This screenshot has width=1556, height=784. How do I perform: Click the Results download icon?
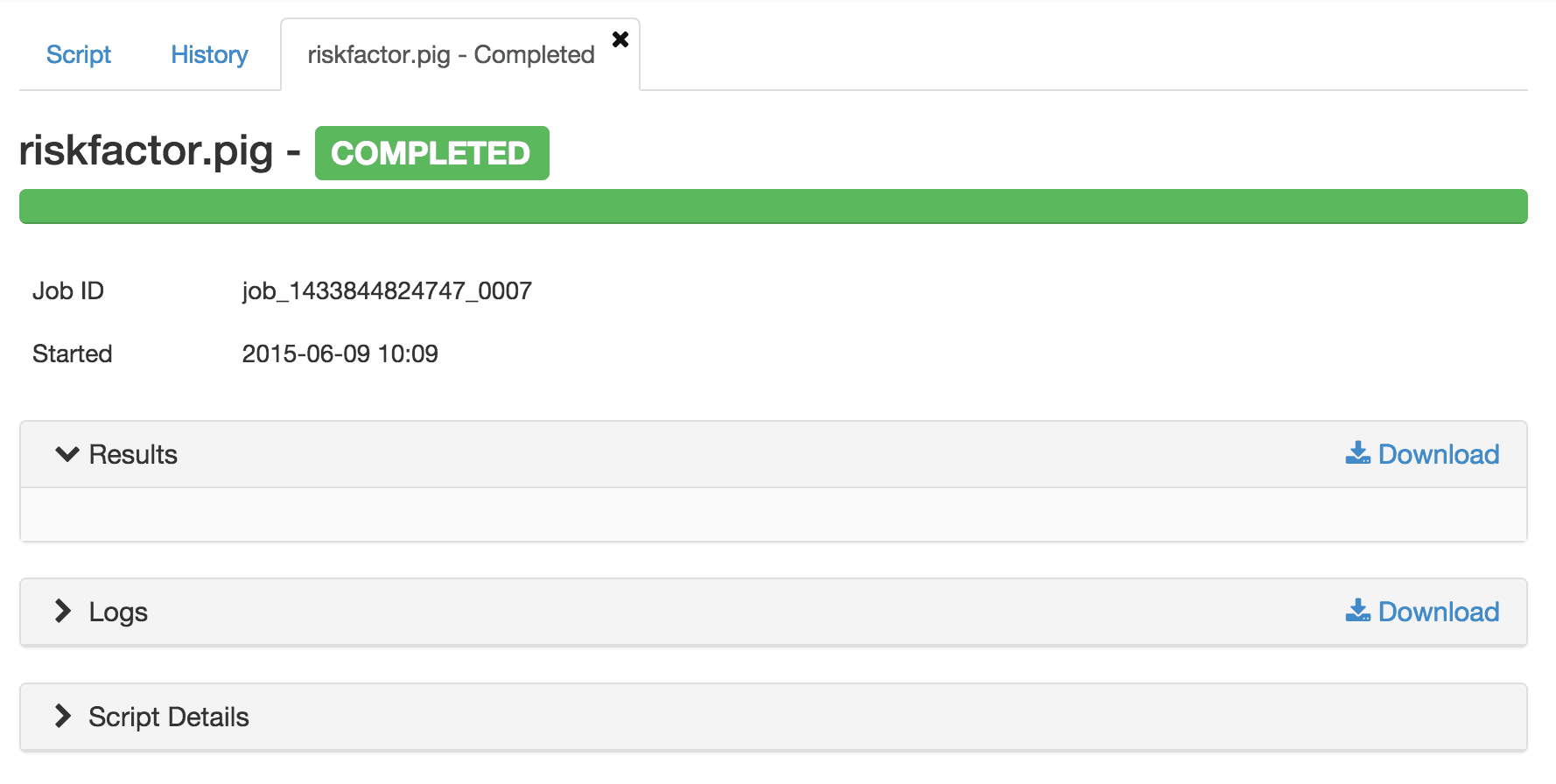pyautogui.click(x=1357, y=453)
